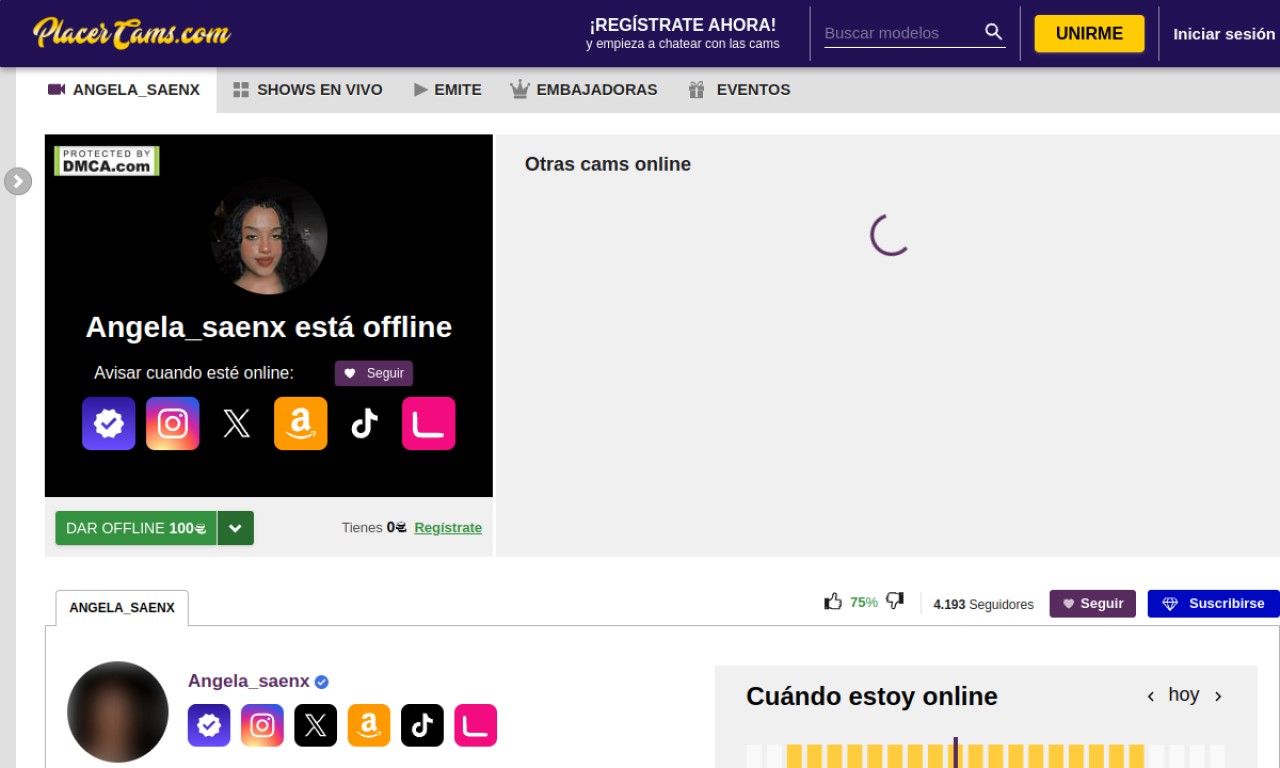
Task: Click the Angela_saenx profile name
Action: pyautogui.click(x=249, y=681)
